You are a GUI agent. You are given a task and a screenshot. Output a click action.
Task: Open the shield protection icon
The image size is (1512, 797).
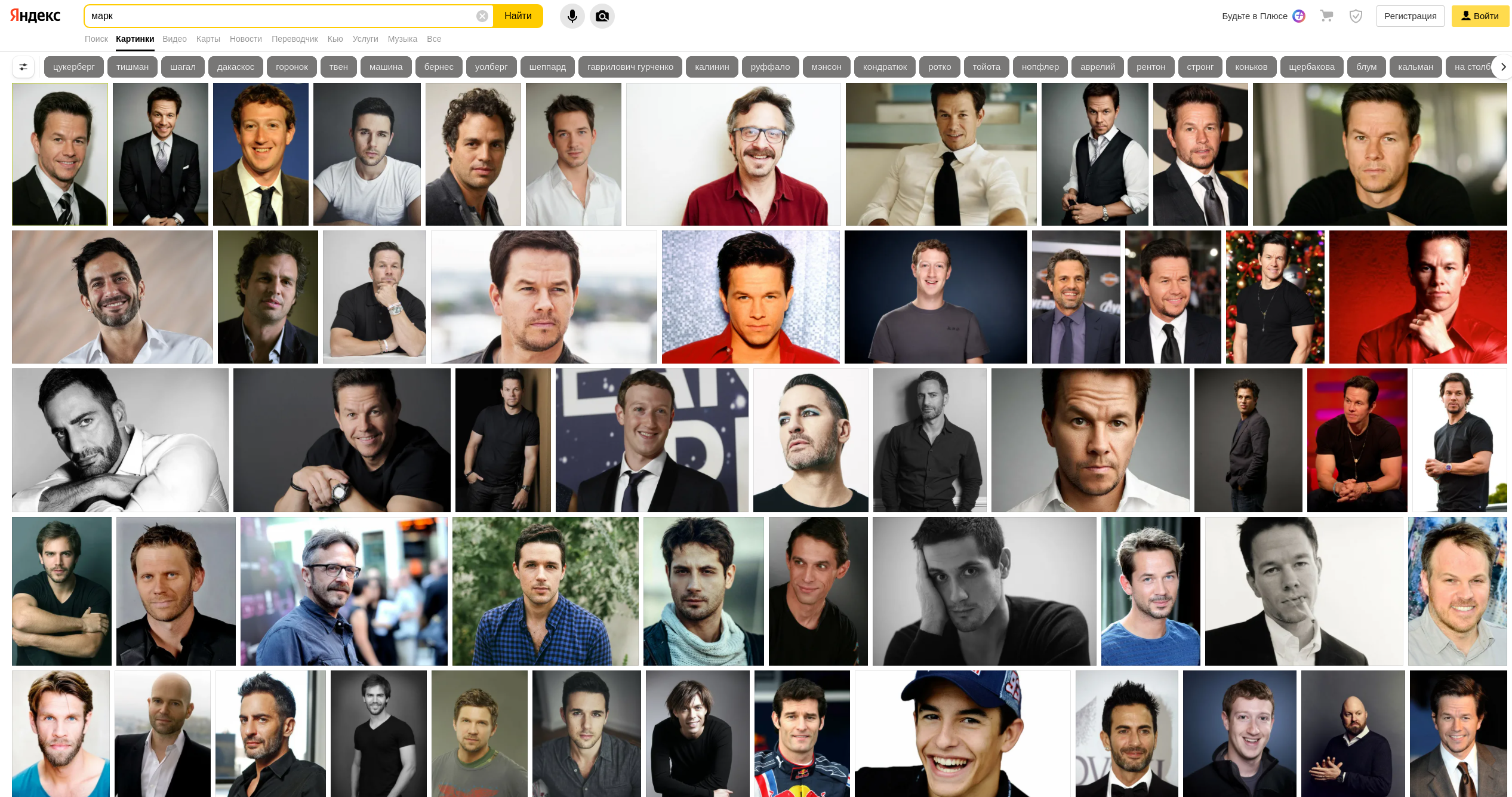[x=1356, y=16]
